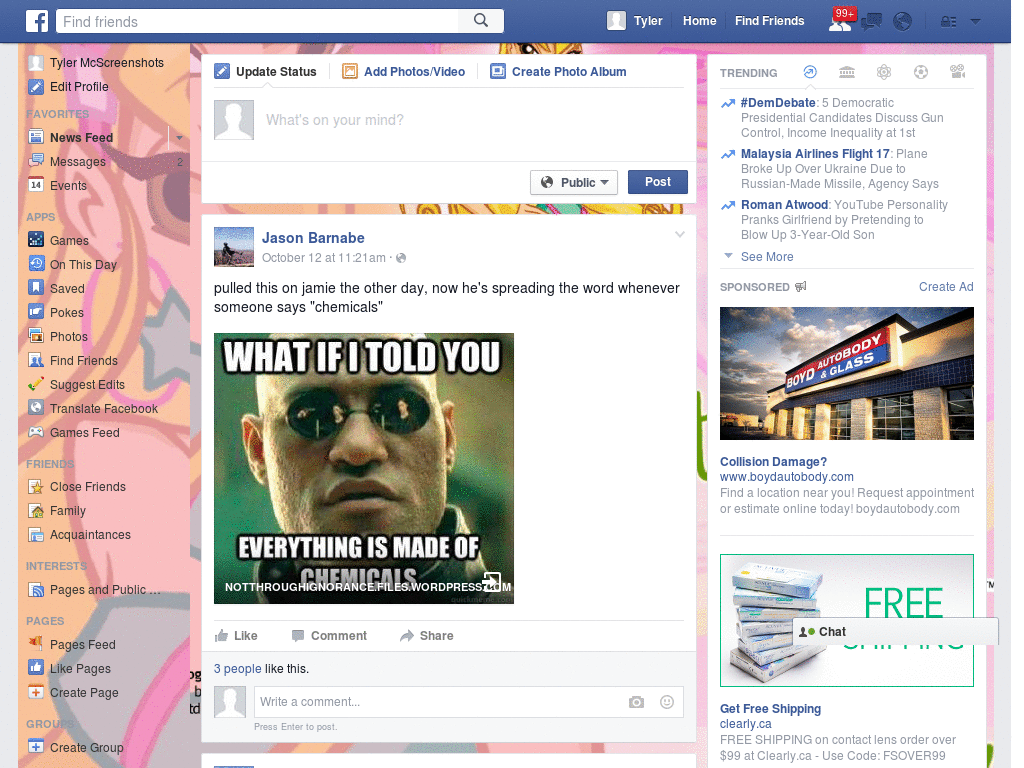
Task: Open Acquaintances list in sidebar
Action: pyautogui.click(x=80, y=535)
